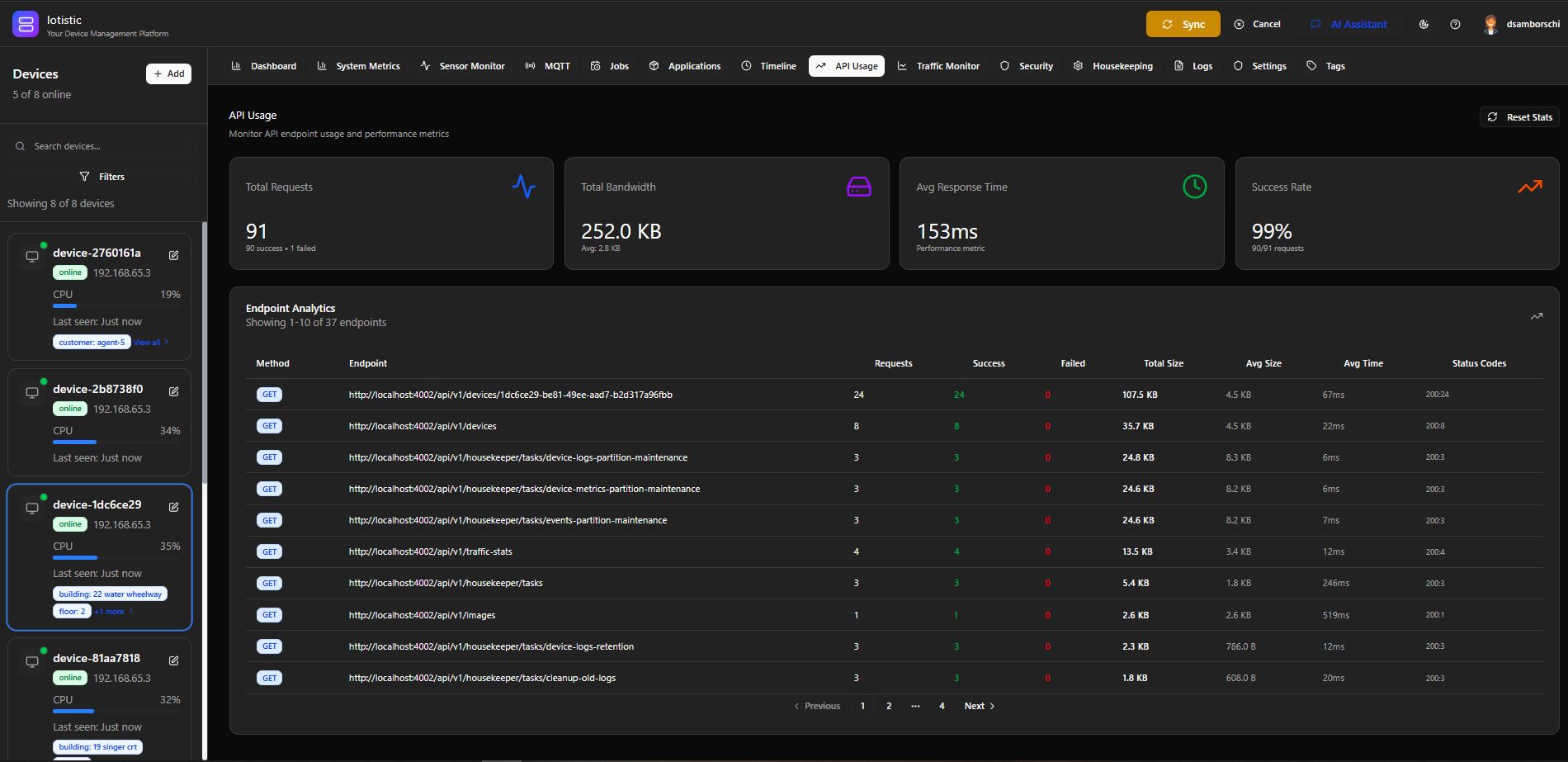Click the Success Rate trending arrow icon
Screen dimensions: 1568x762
pos(1530,187)
